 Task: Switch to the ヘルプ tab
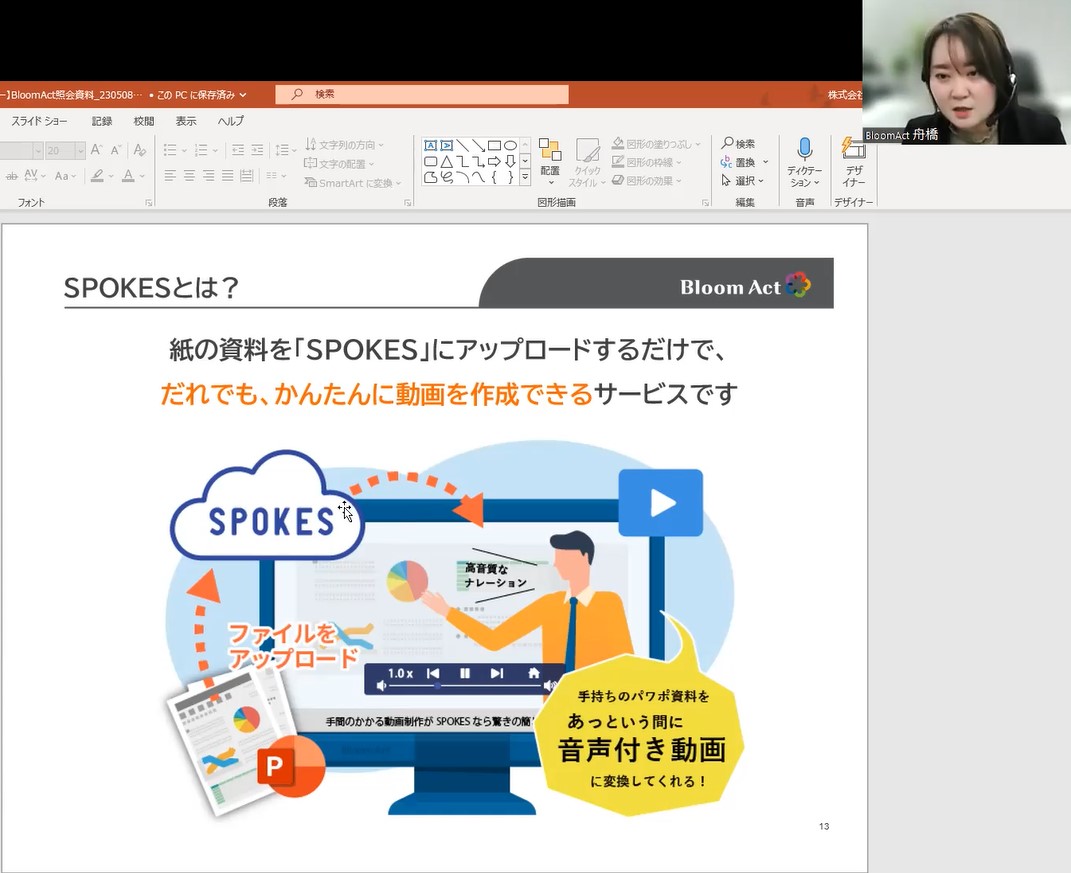[231, 121]
